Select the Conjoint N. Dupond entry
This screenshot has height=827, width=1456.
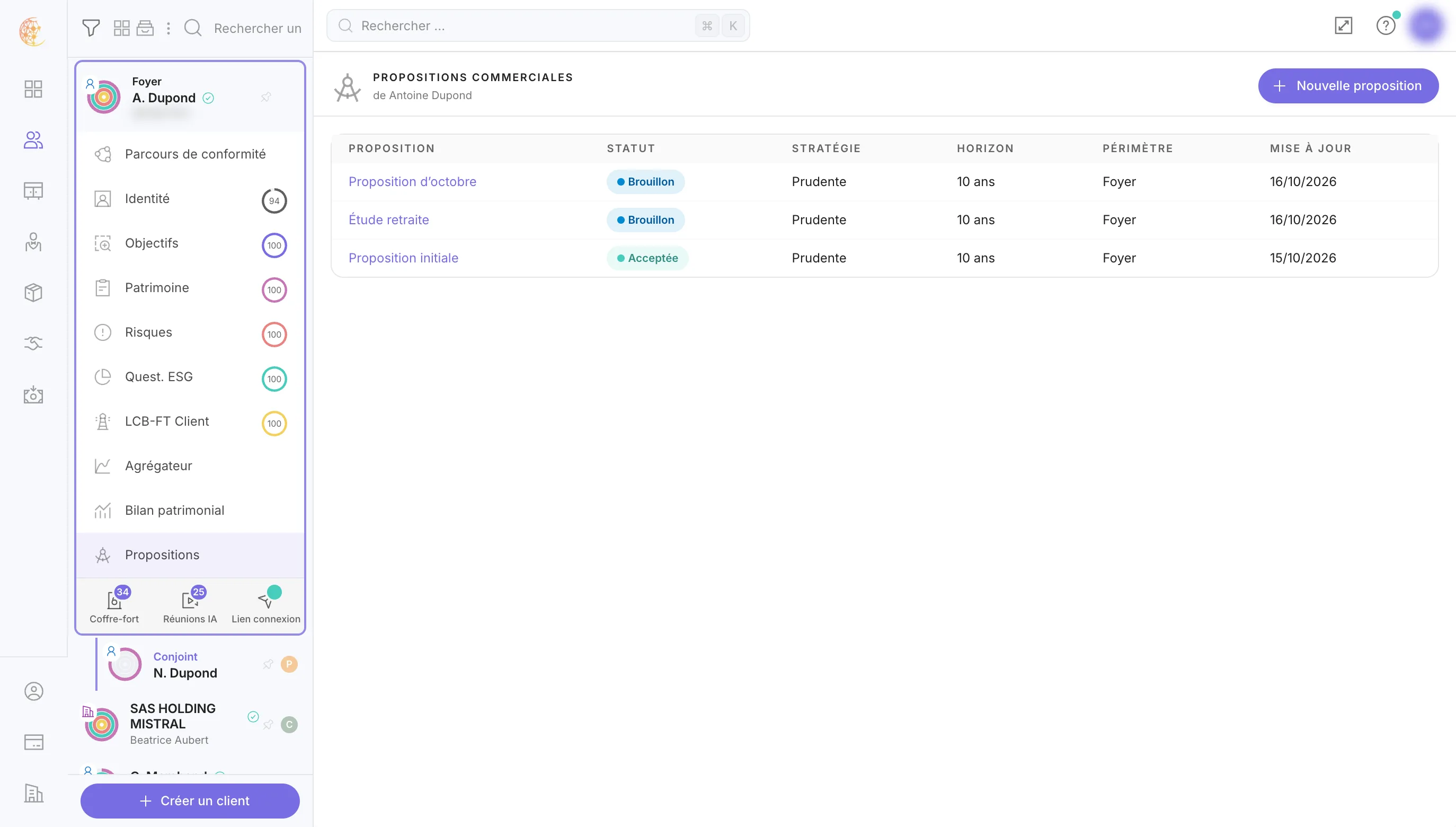pyautogui.click(x=200, y=665)
